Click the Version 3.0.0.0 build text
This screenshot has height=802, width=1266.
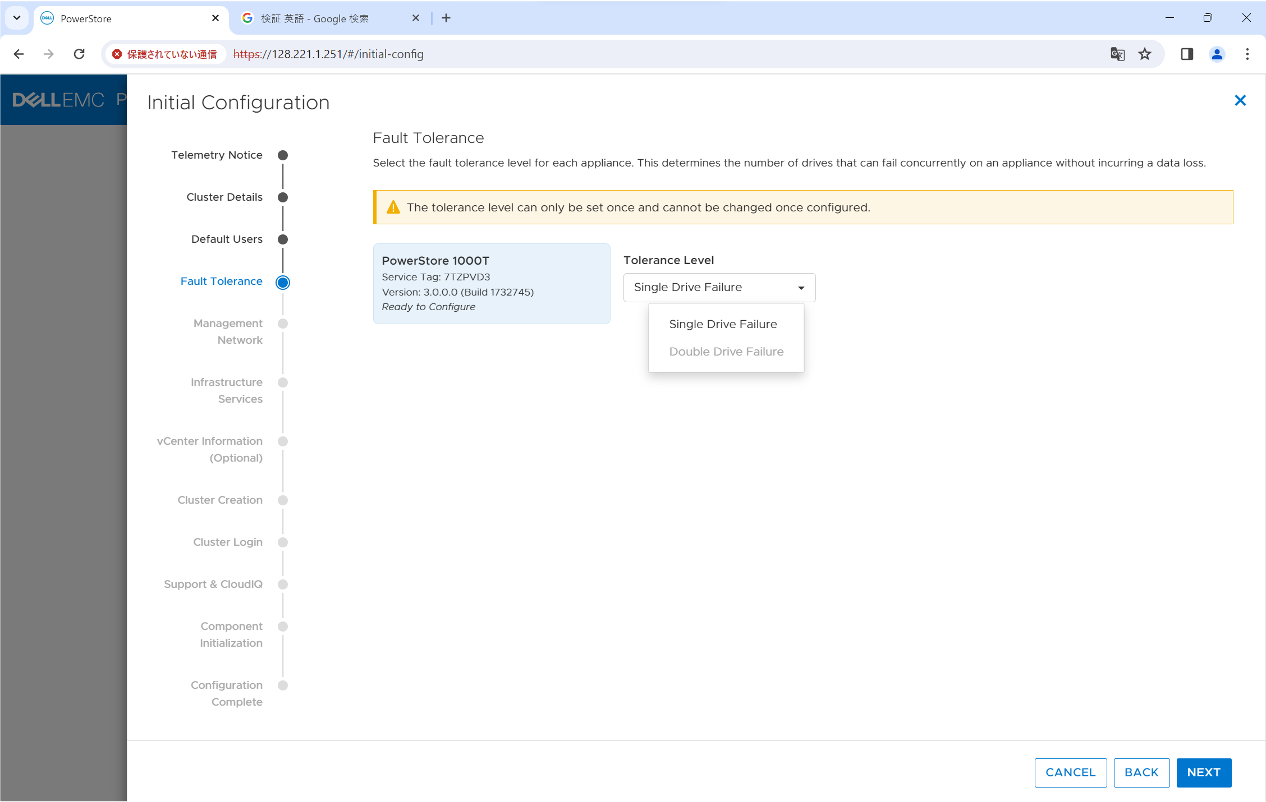(458, 292)
